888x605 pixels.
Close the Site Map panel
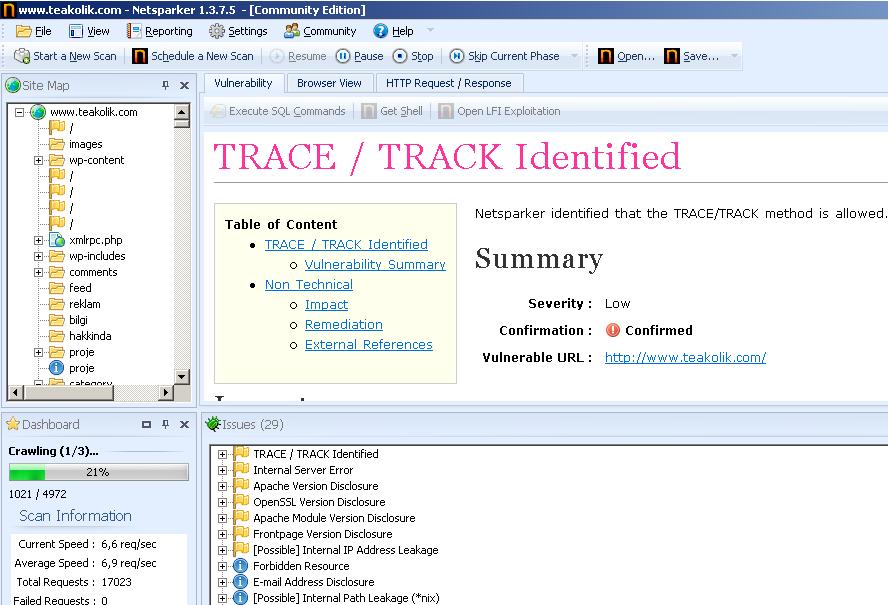[184, 86]
